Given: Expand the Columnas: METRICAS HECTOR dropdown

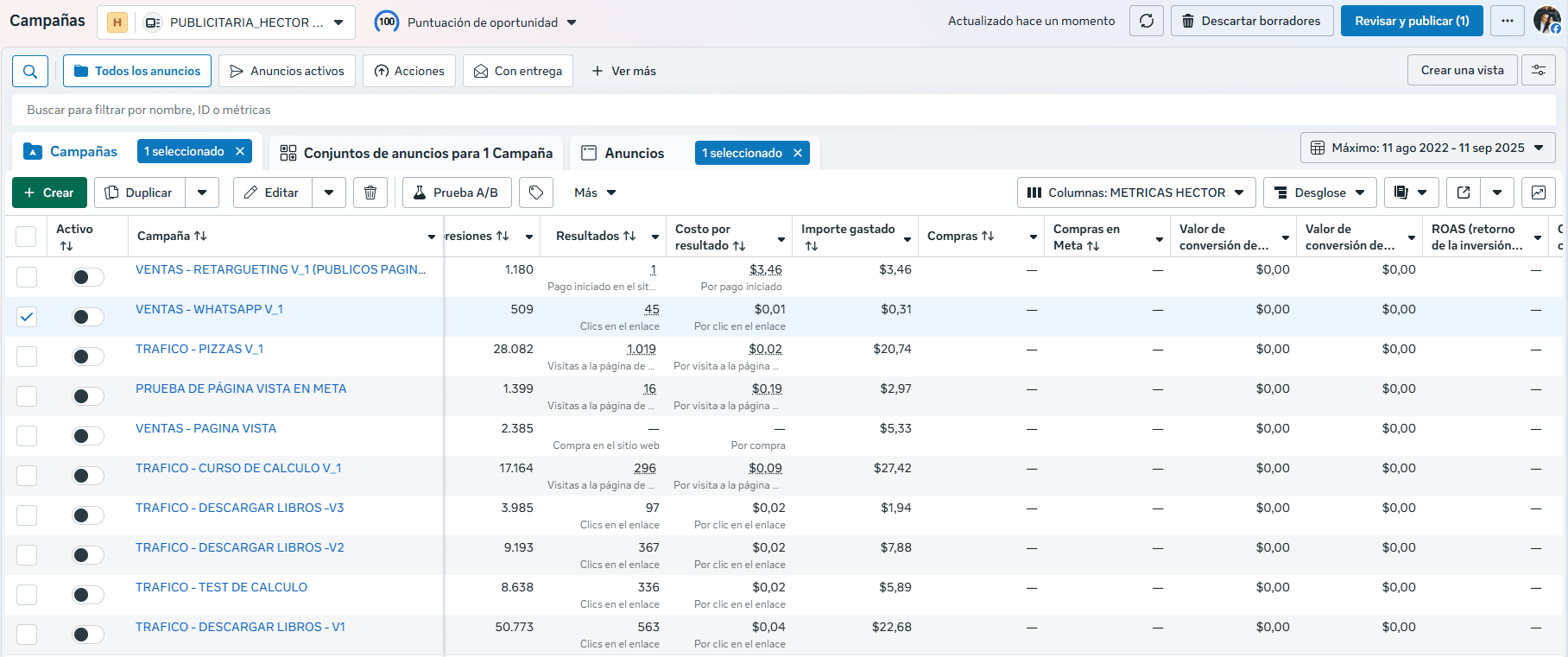Looking at the screenshot, I should coord(1135,193).
